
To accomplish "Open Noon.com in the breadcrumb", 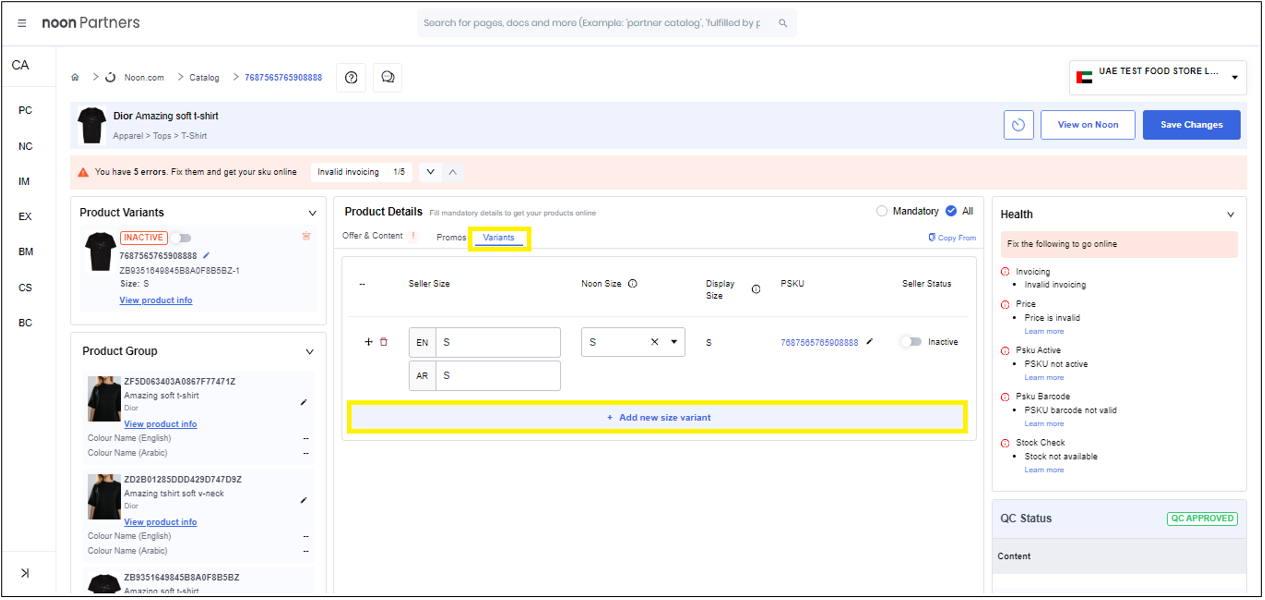I will (144, 77).
